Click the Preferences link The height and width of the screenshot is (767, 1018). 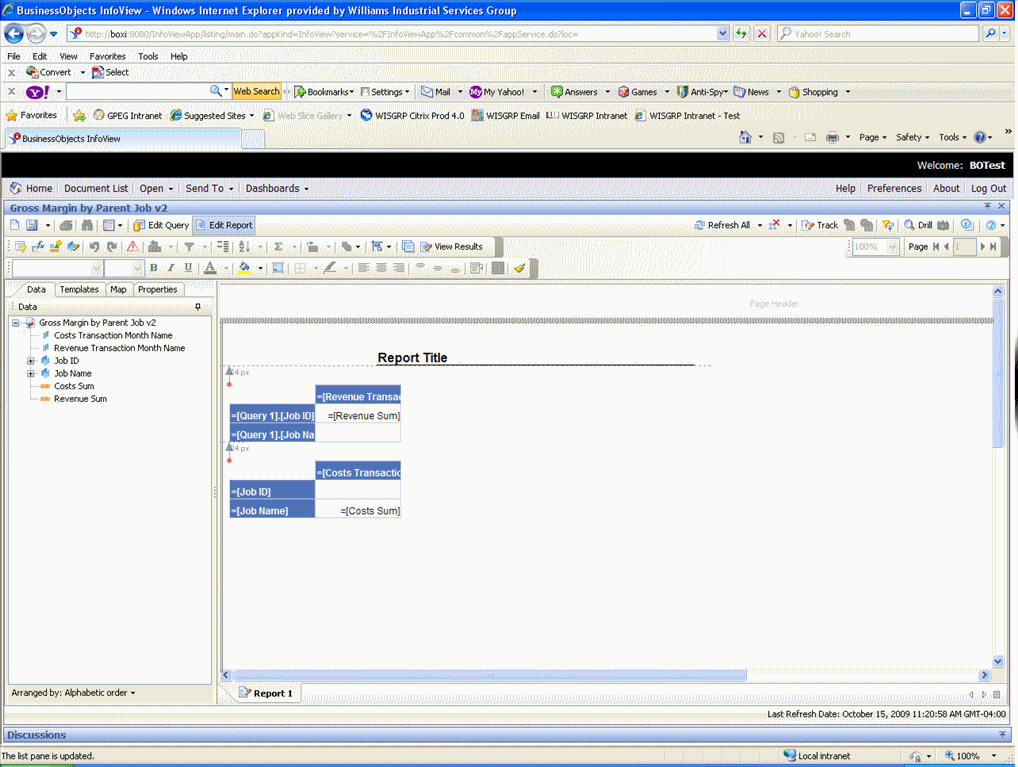tap(894, 188)
